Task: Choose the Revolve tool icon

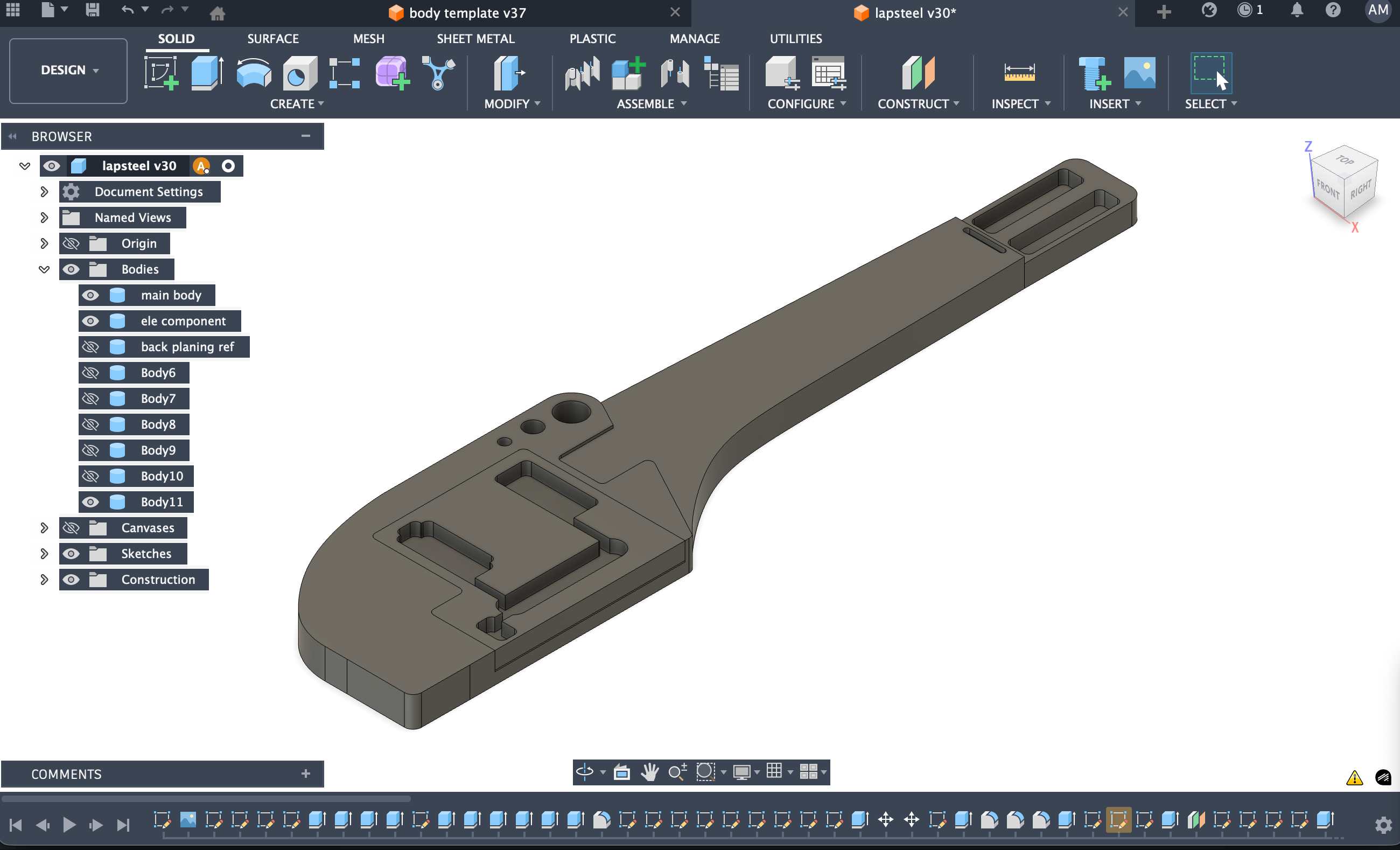Action: (x=254, y=73)
